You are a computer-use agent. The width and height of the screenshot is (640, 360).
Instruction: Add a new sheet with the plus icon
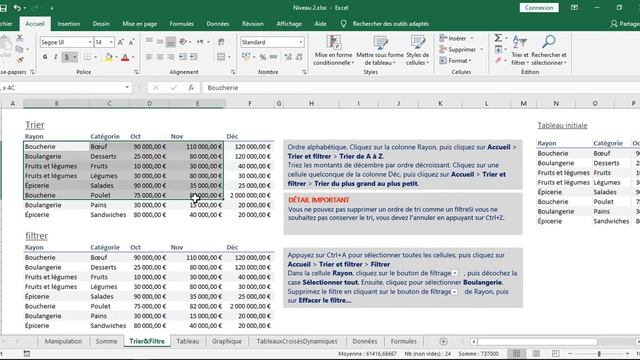pyautogui.click(x=443, y=341)
